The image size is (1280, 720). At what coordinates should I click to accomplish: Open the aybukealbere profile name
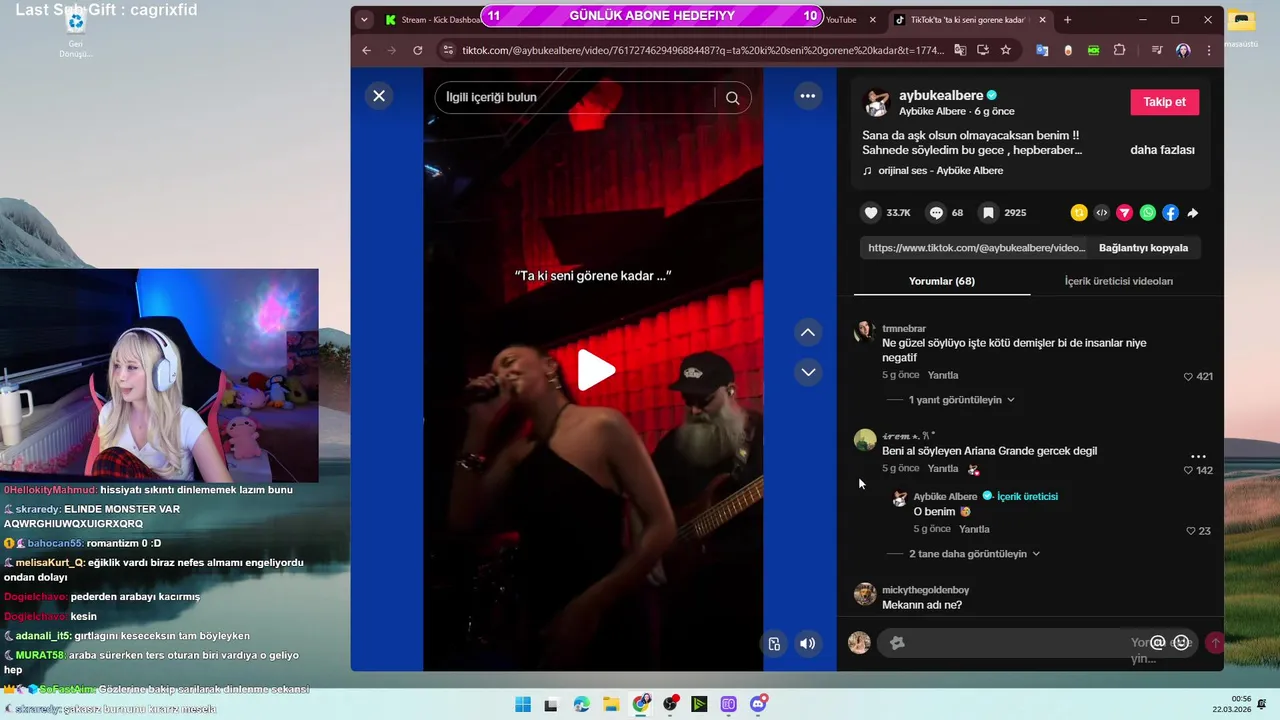click(941, 95)
